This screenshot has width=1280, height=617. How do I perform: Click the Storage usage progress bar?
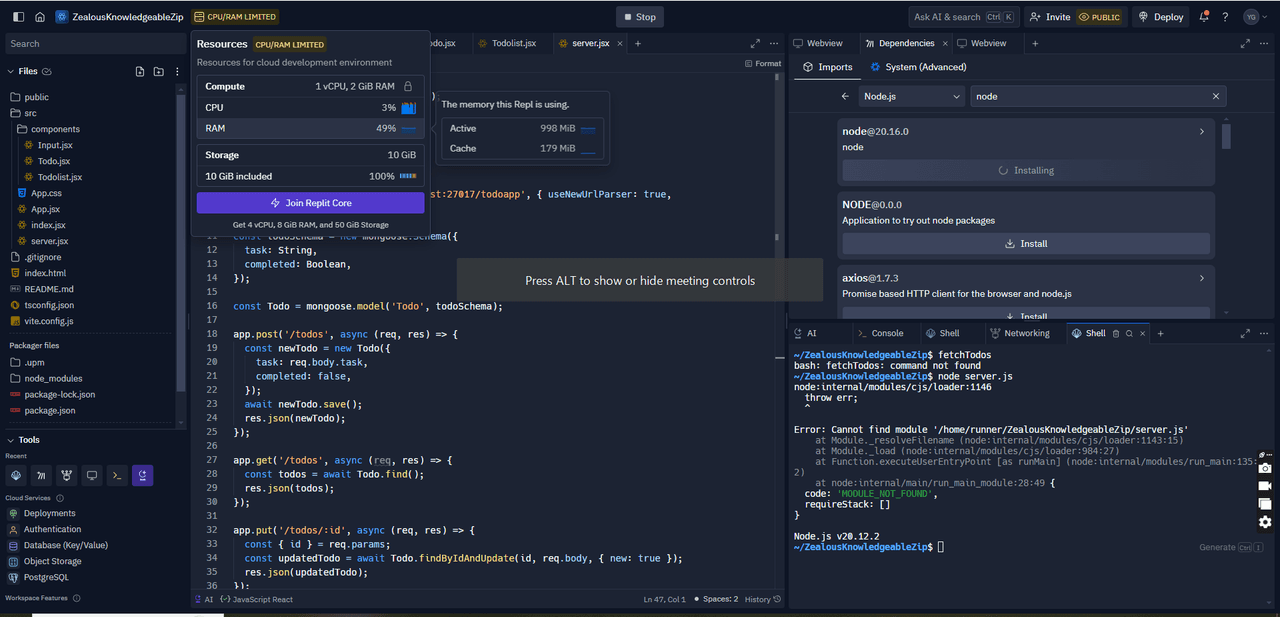click(x=407, y=176)
